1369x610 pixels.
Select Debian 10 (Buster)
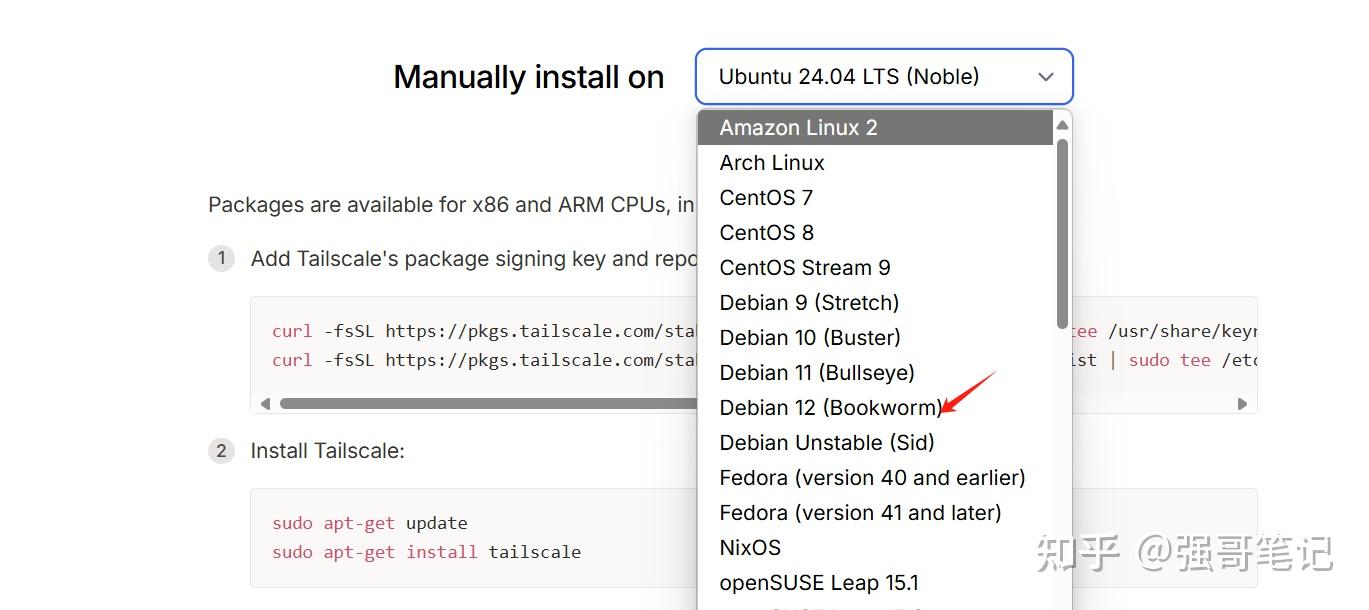pyautogui.click(x=810, y=338)
